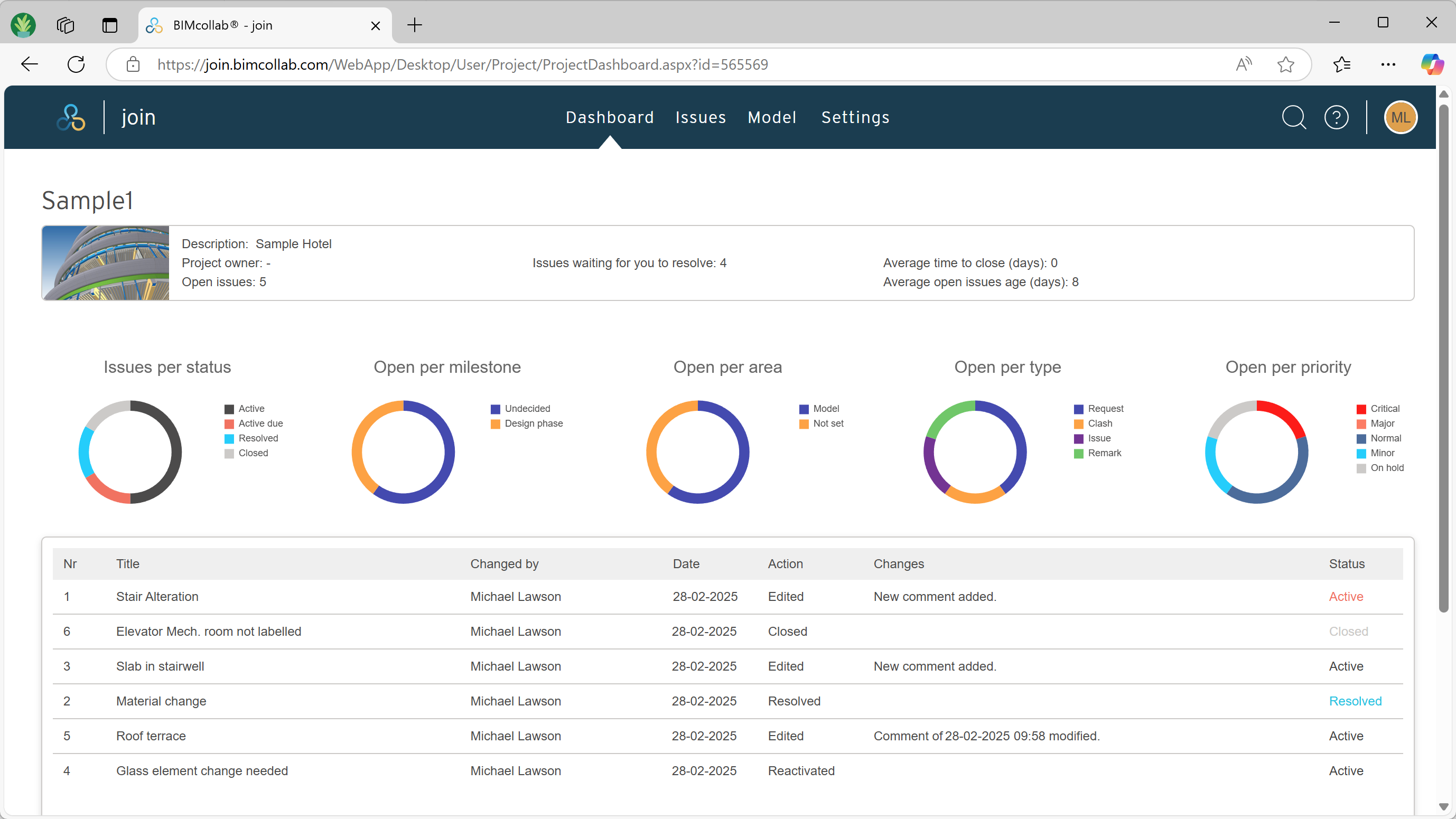The height and width of the screenshot is (819, 1456).
Task: View site information via the lock icon
Action: pos(133,64)
